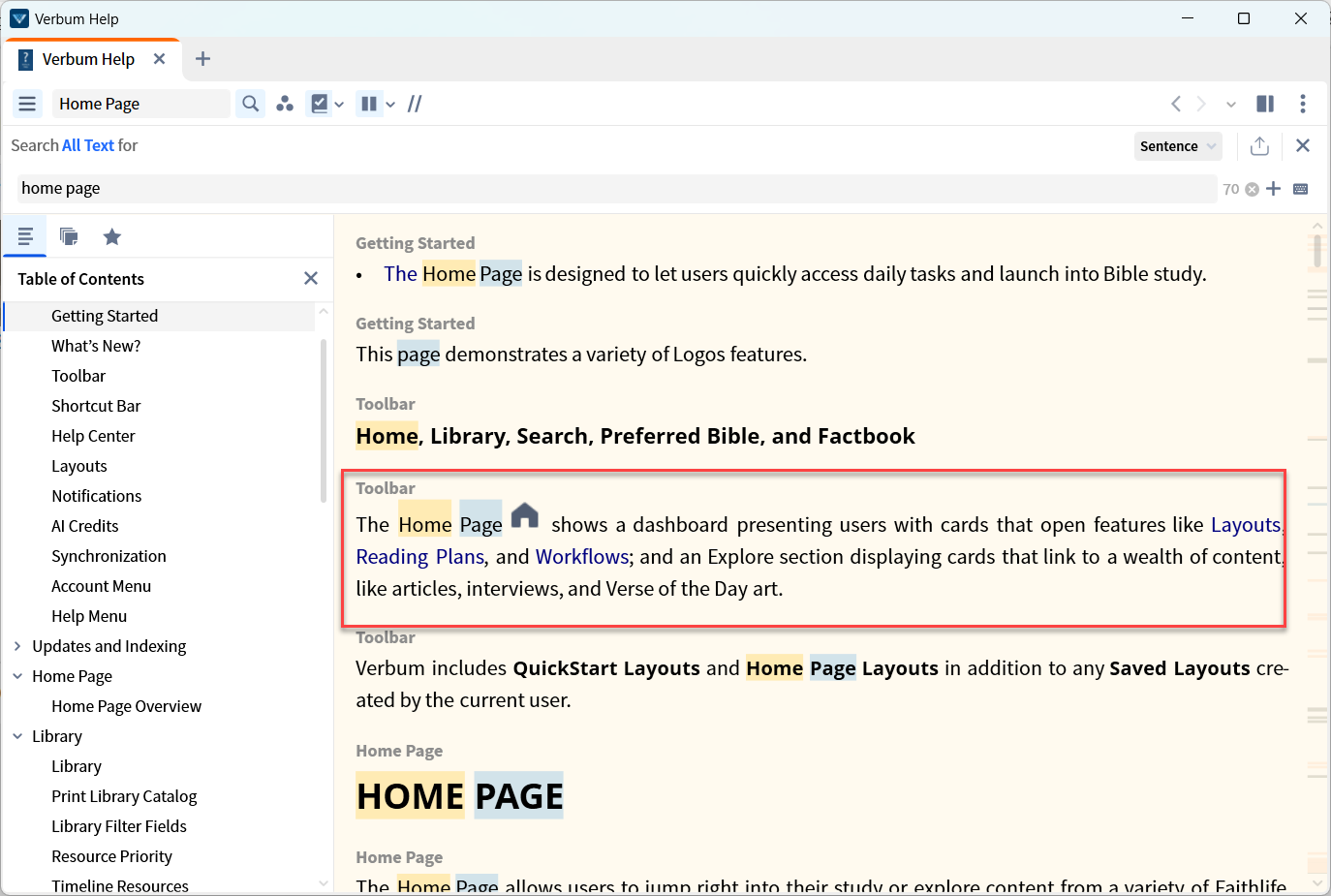This screenshot has width=1331, height=896.
Task: Click the 'home page' search query field
Action: pos(617,189)
